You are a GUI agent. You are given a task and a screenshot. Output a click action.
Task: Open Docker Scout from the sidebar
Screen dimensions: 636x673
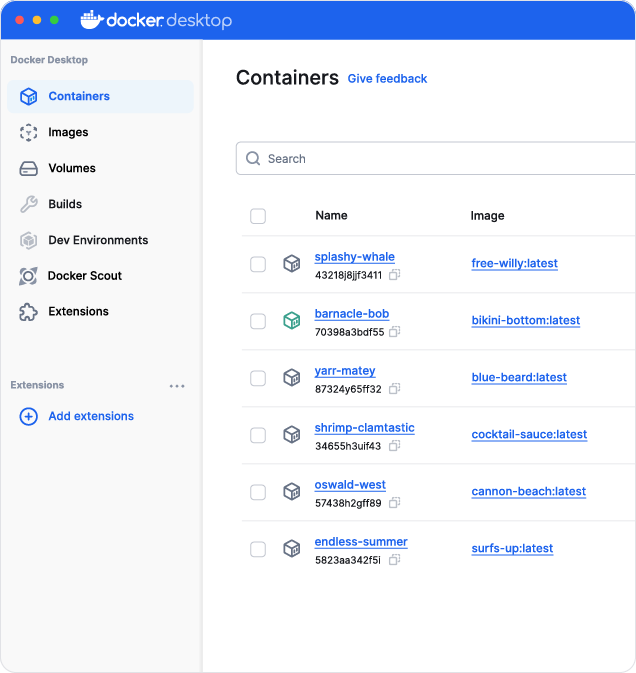(84, 276)
